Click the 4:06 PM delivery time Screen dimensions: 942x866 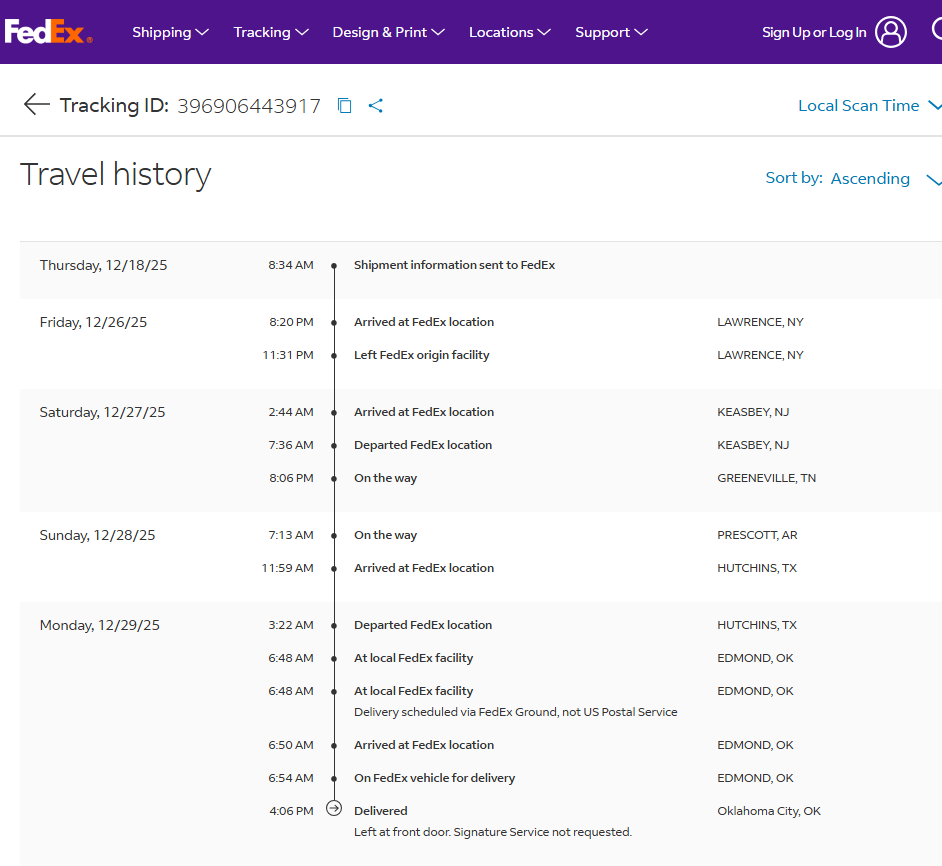click(291, 811)
